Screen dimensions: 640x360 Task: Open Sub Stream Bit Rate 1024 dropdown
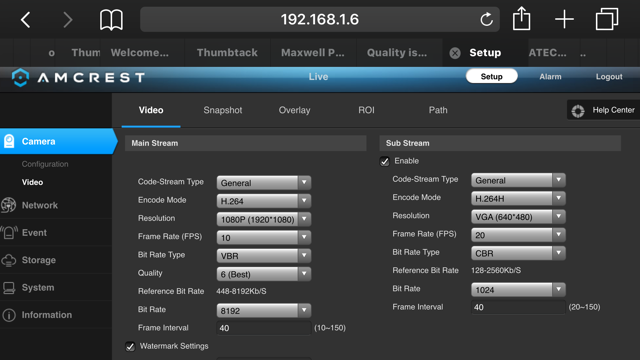518,289
